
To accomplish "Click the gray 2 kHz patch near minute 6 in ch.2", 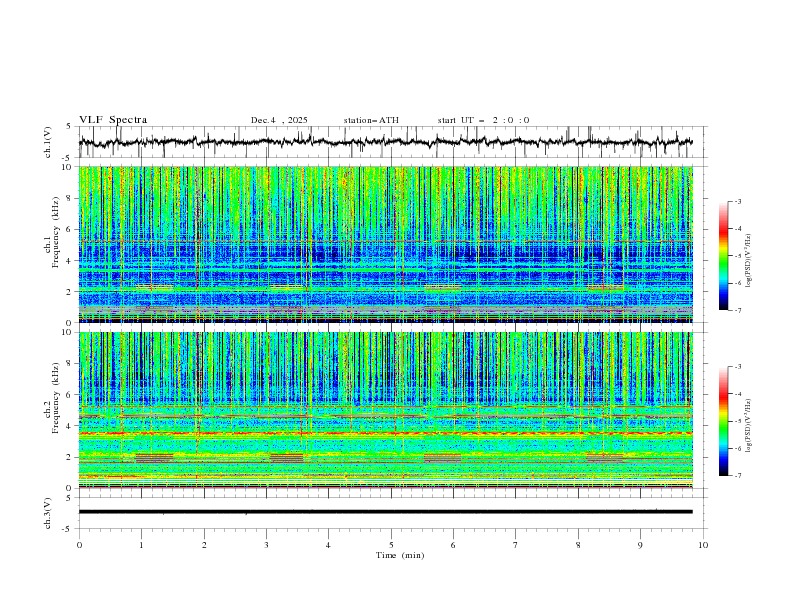I will pos(442,458).
